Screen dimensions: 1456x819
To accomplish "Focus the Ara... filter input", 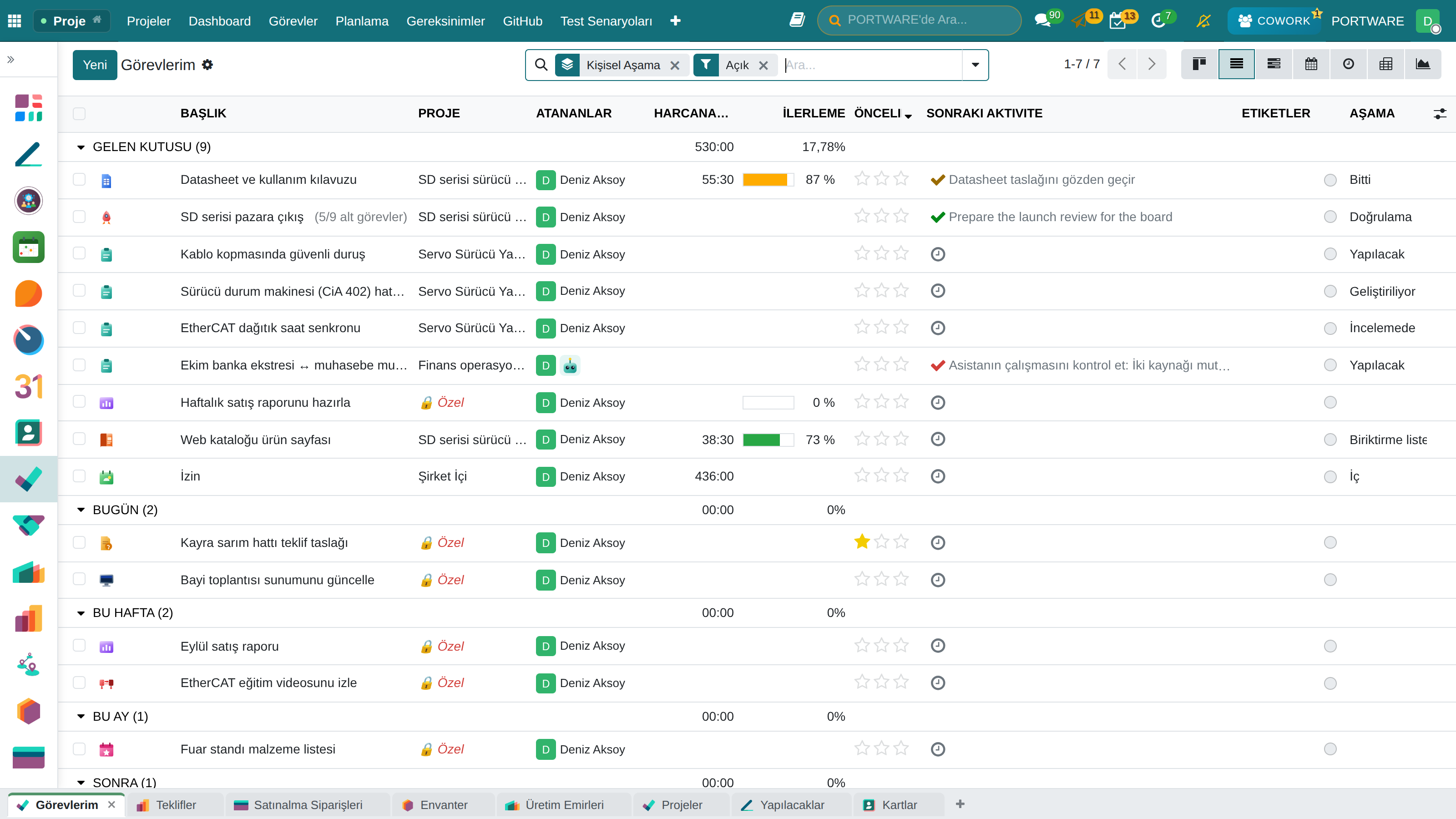I will click(872, 65).
